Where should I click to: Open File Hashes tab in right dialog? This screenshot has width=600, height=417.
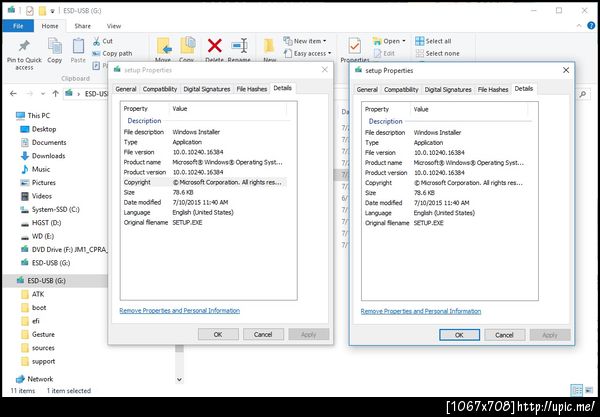tap(492, 90)
